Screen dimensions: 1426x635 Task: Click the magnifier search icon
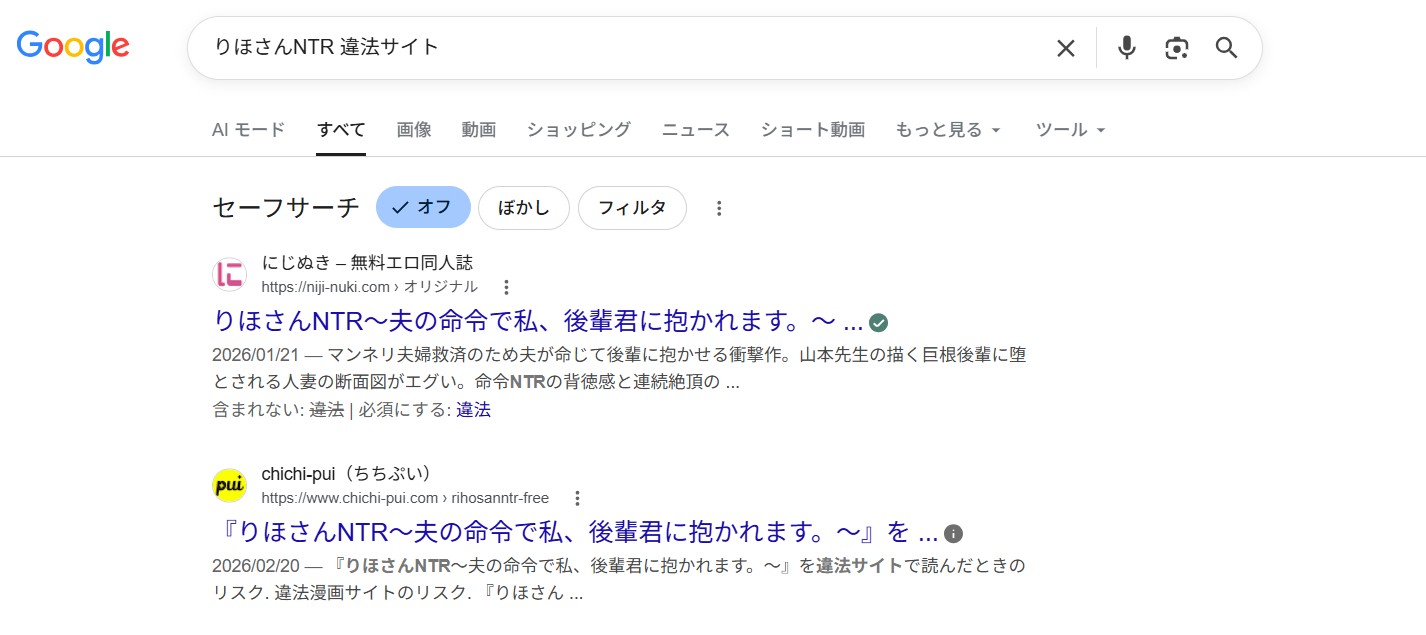click(x=1227, y=48)
